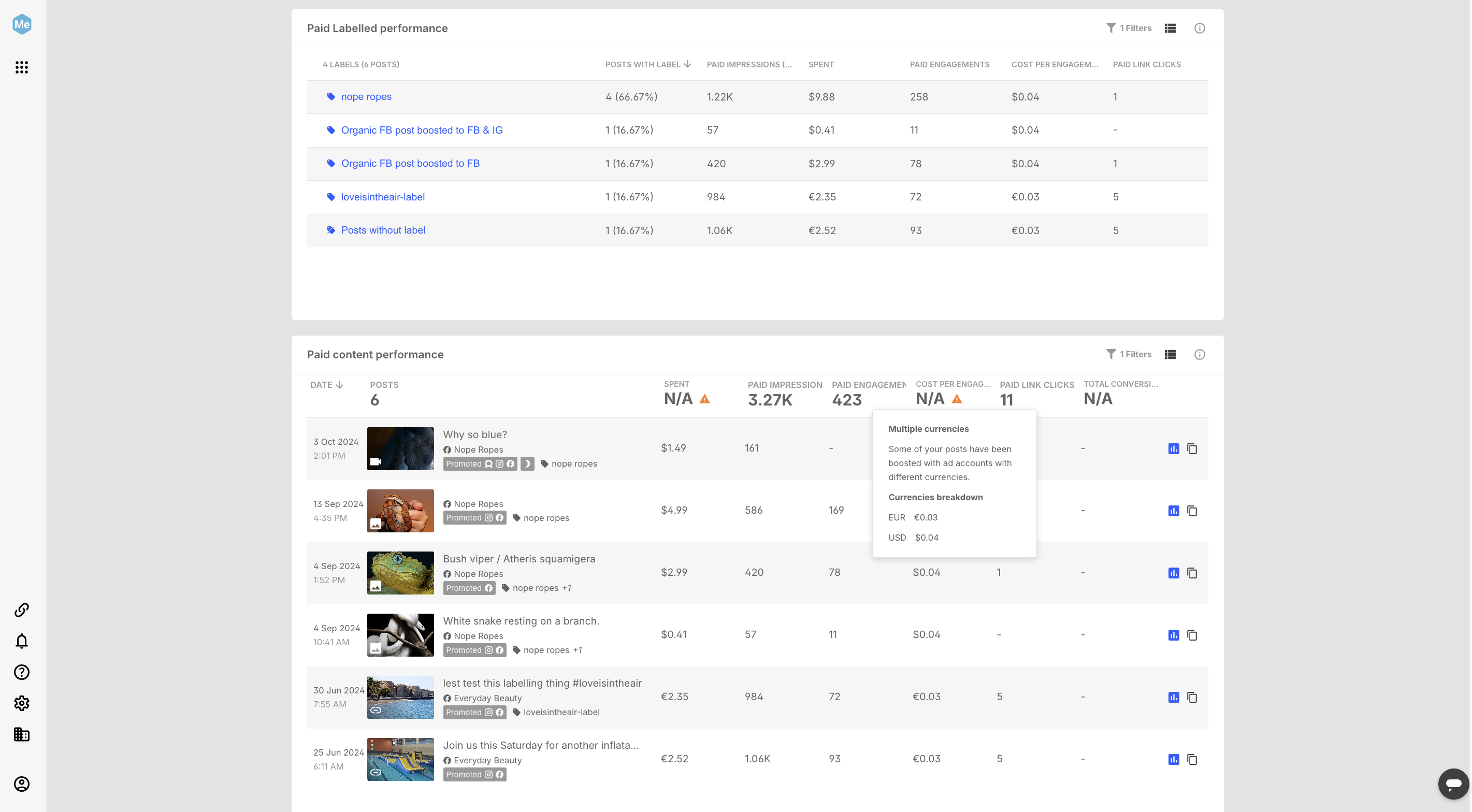Open the coastal town link thumbnail

point(400,698)
